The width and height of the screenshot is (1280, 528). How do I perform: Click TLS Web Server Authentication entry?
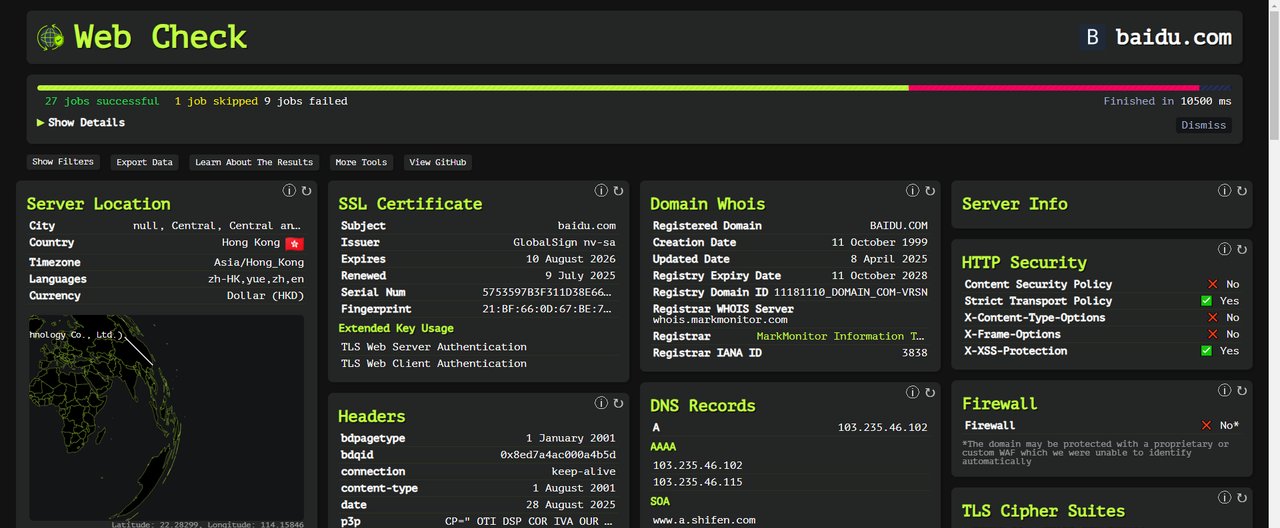434,347
